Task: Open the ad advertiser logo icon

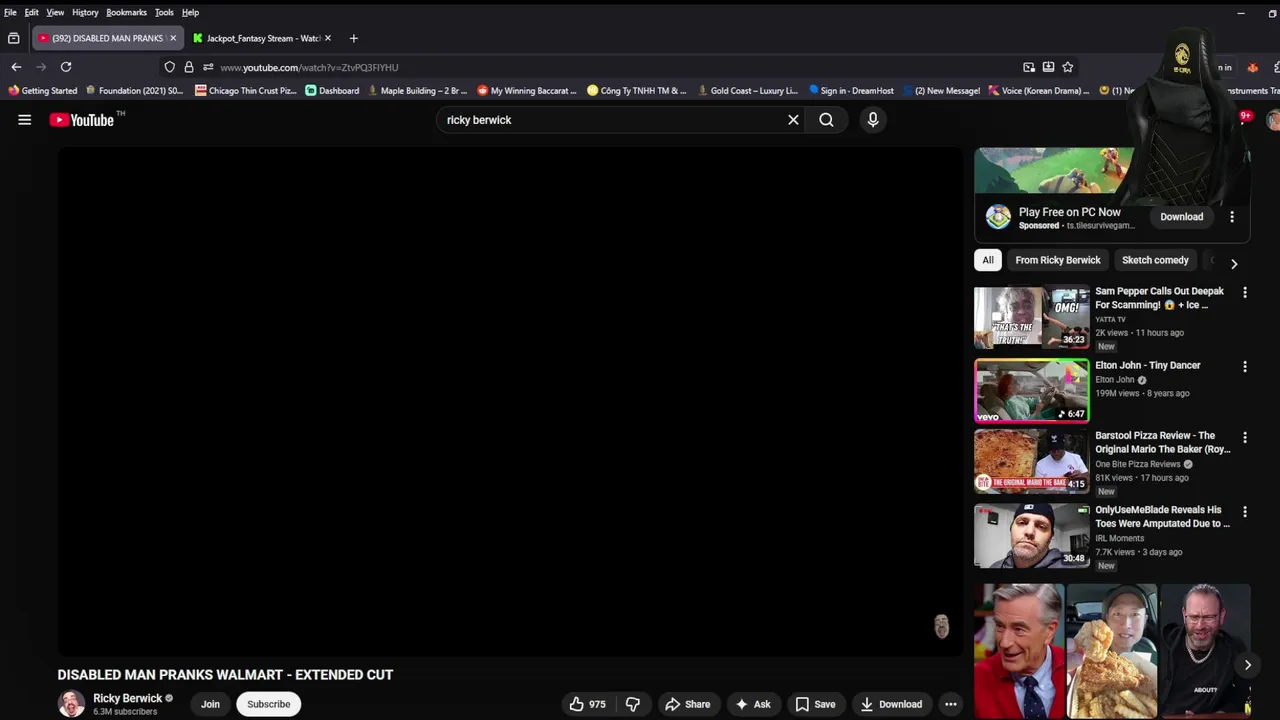Action: [x=998, y=217]
